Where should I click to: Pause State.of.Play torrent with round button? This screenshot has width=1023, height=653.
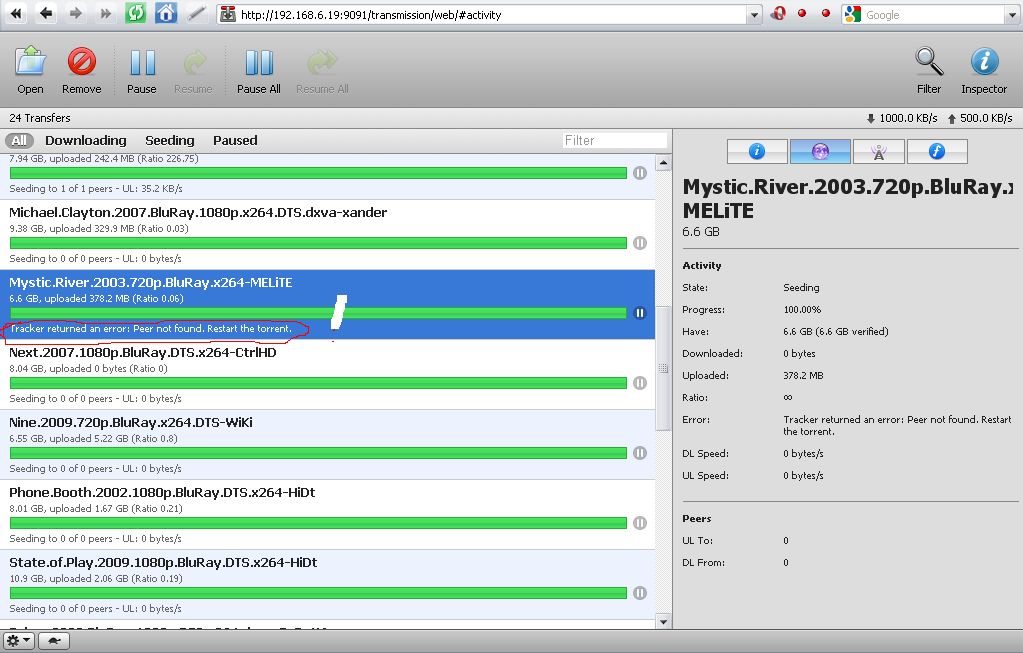pyautogui.click(x=640, y=592)
